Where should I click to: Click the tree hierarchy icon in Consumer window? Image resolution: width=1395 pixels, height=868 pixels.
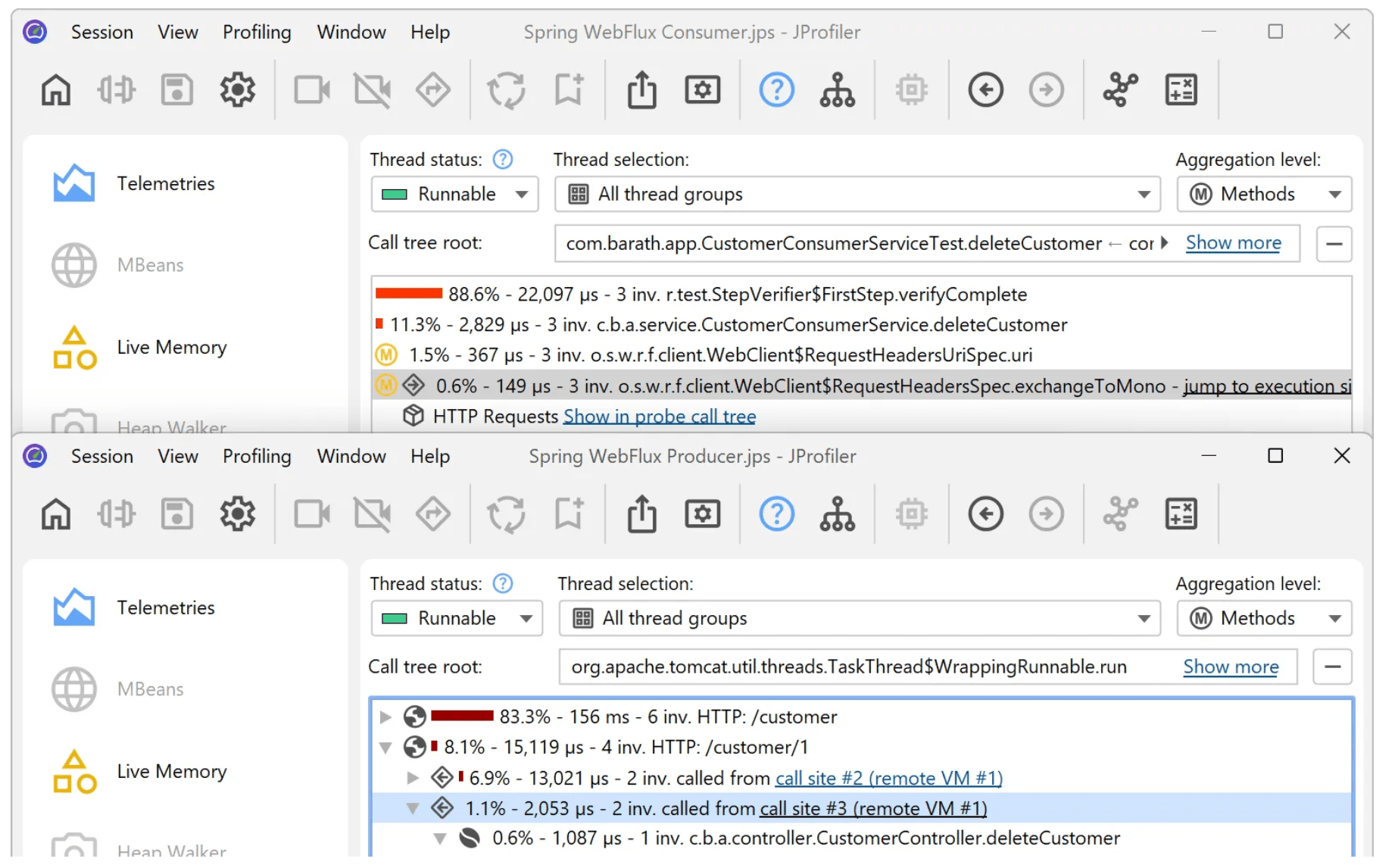pyautogui.click(x=838, y=90)
